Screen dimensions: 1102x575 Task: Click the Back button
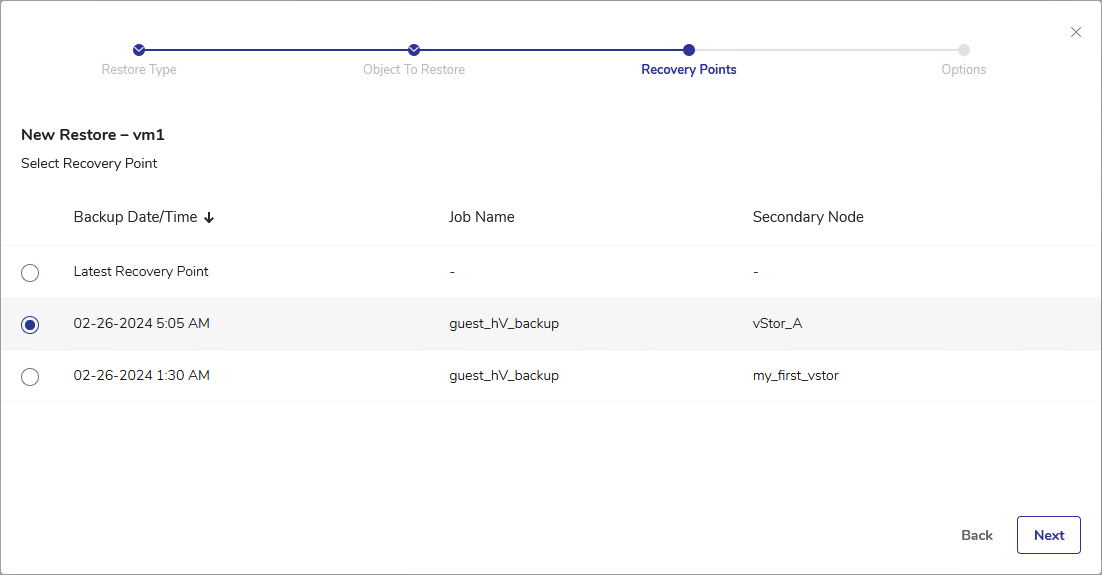[x=976, y=535]
